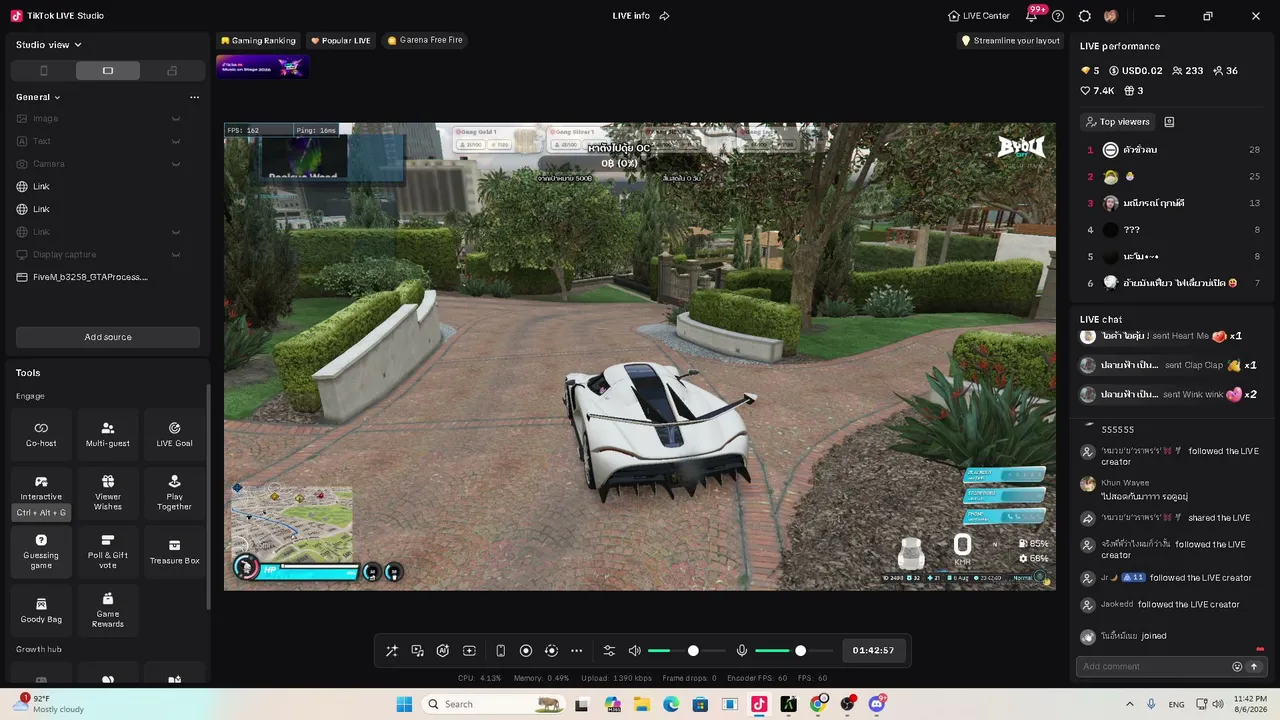The height and width of the screenshot is (720, 1280).
Task: Select the Top viewers tab
Action: 1118,122
